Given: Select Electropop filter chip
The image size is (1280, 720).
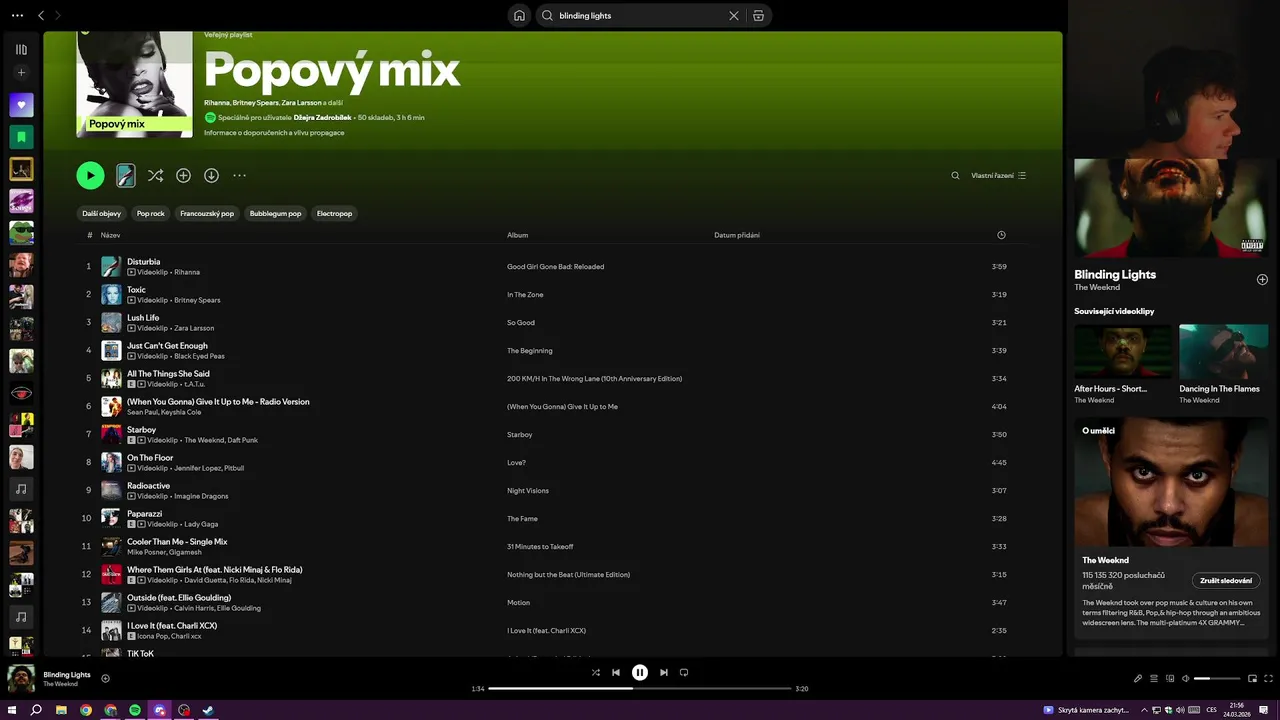Looking at the screenshot, I should click(334, 213).
